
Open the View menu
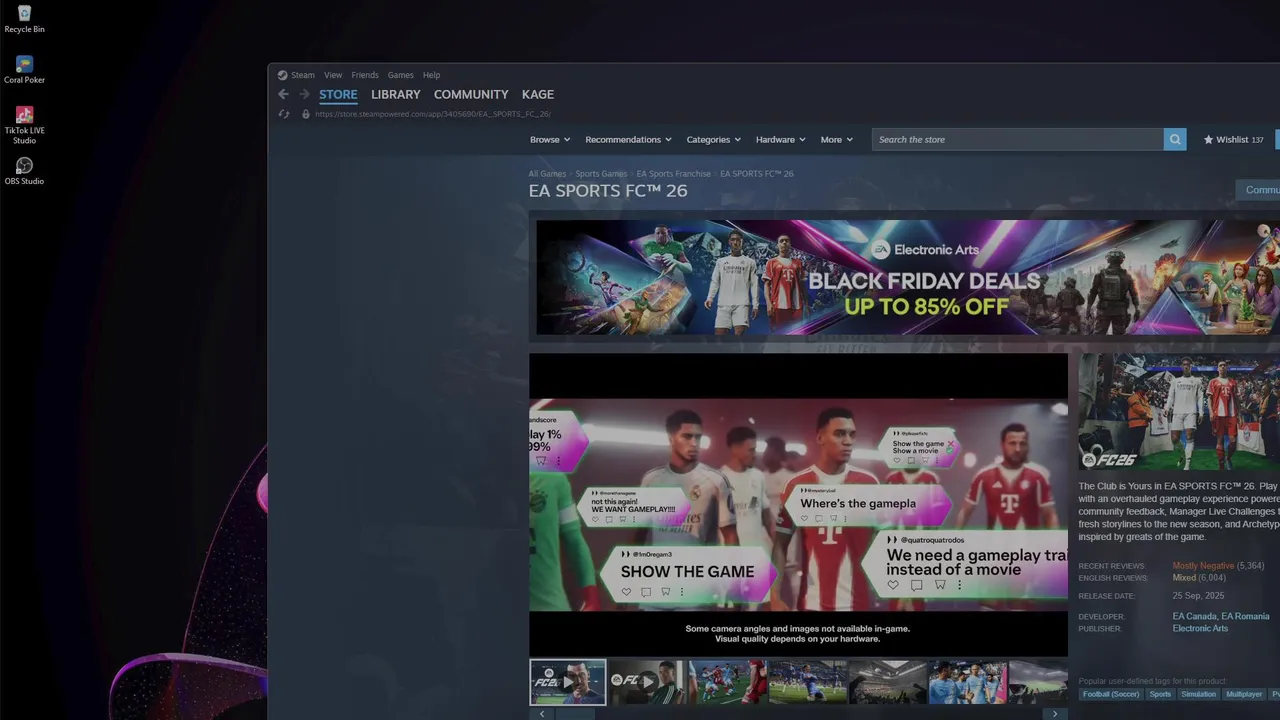pyautogui.click(x=333, y=75)
